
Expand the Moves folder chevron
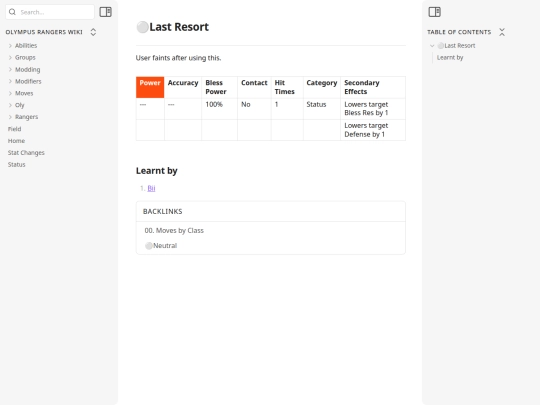pos(10,93)
